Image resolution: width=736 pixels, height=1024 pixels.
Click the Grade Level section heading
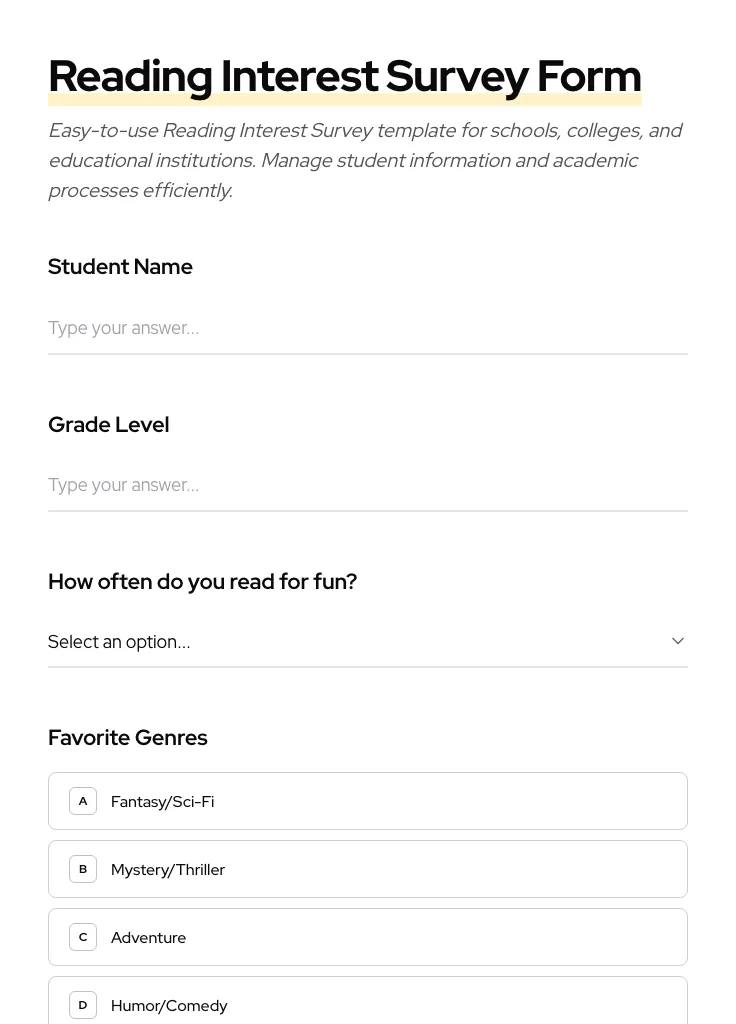[x=108, y=424]
